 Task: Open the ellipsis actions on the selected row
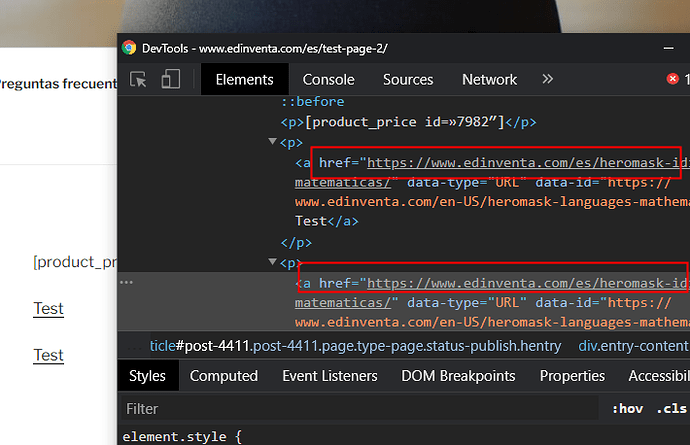[x=126, y=282]
